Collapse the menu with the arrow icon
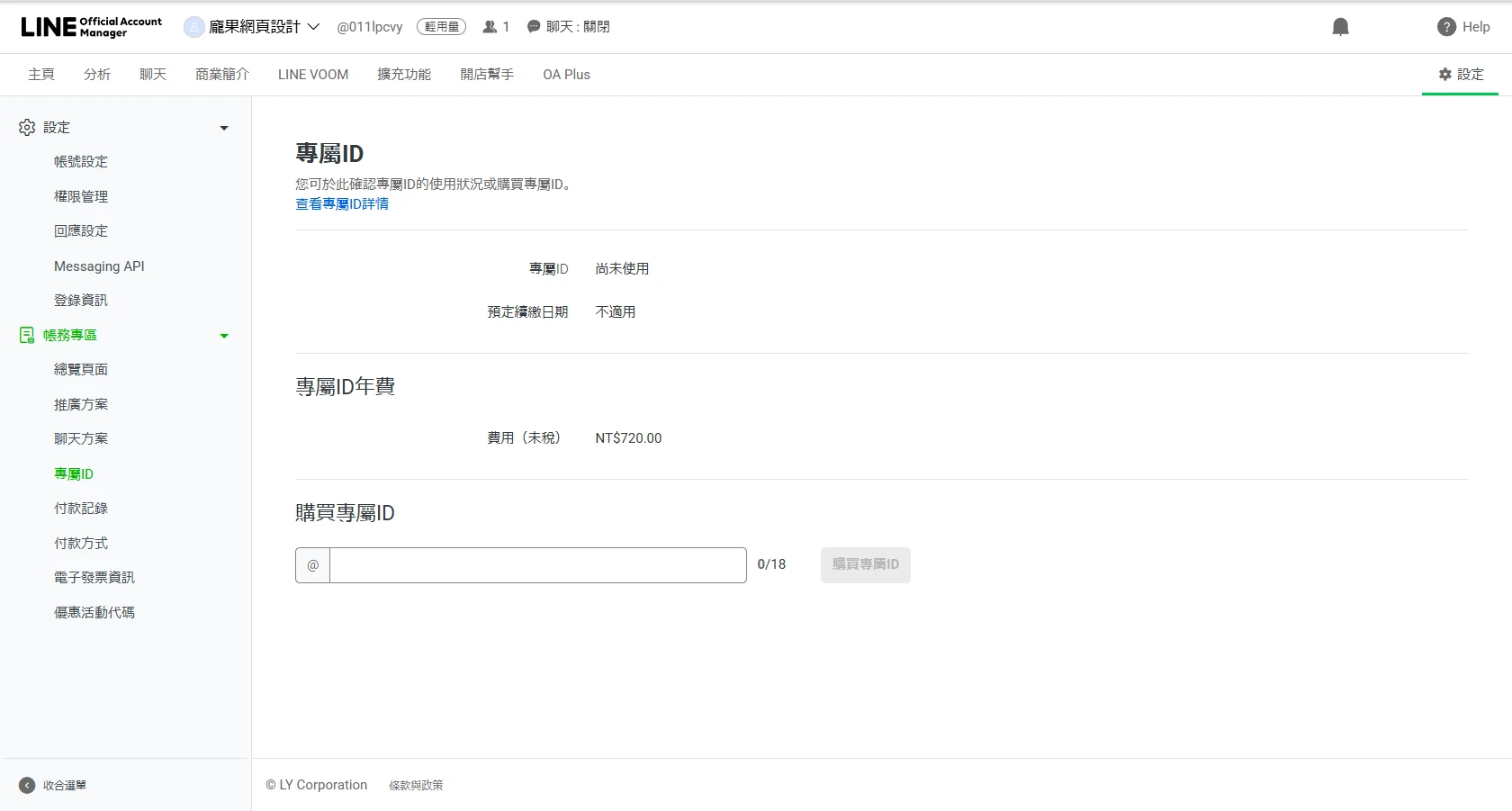The image size is (1512, 811). click(27, 786)
